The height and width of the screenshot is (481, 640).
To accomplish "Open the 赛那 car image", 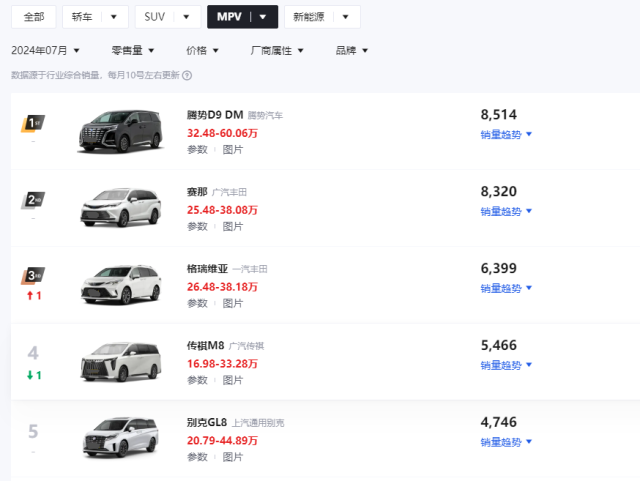I will [120, 208].
